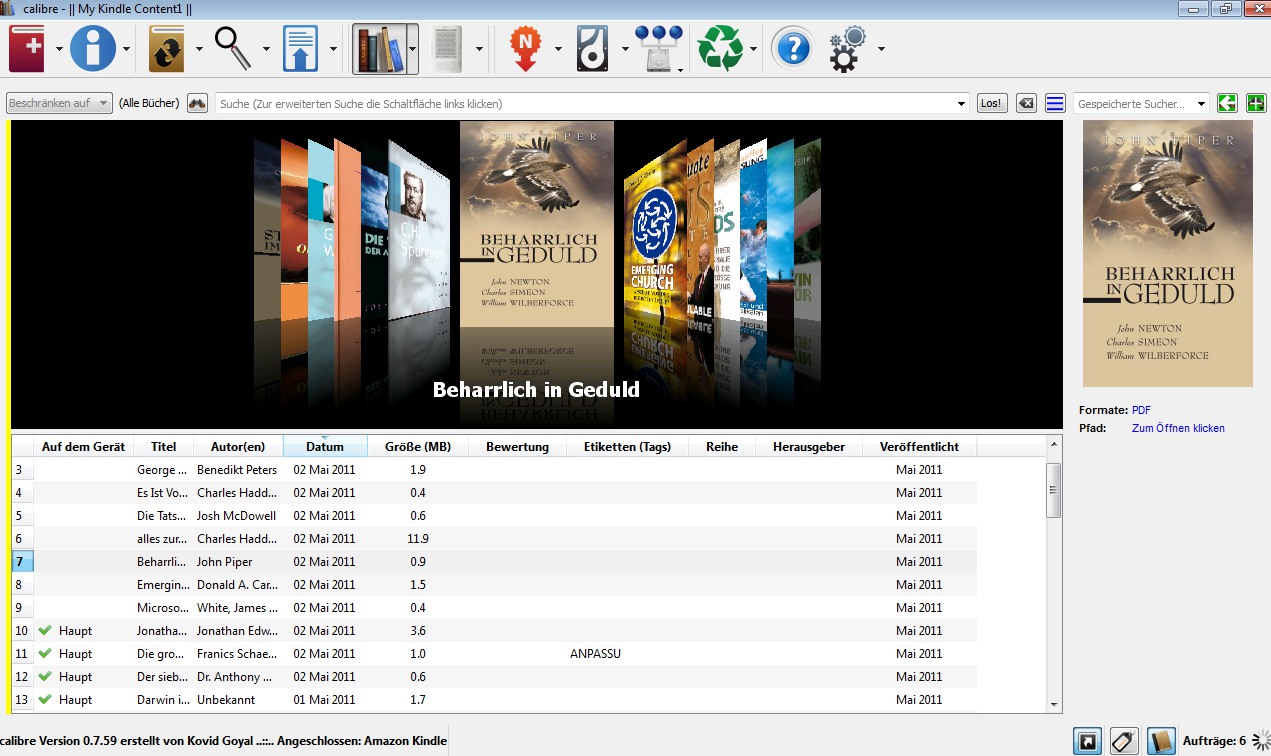Click the green recycle Remove books icon
Viewport: 1271px width, 756px height.
720,49
